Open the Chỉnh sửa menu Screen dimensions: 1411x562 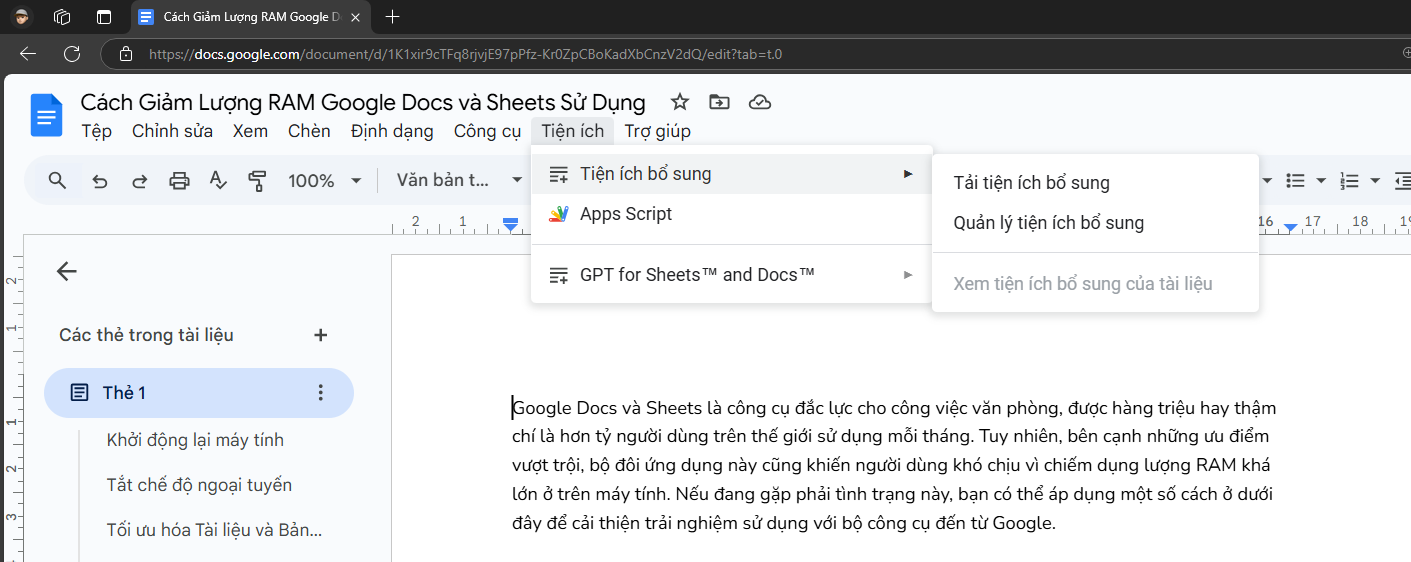coord(172,131)
